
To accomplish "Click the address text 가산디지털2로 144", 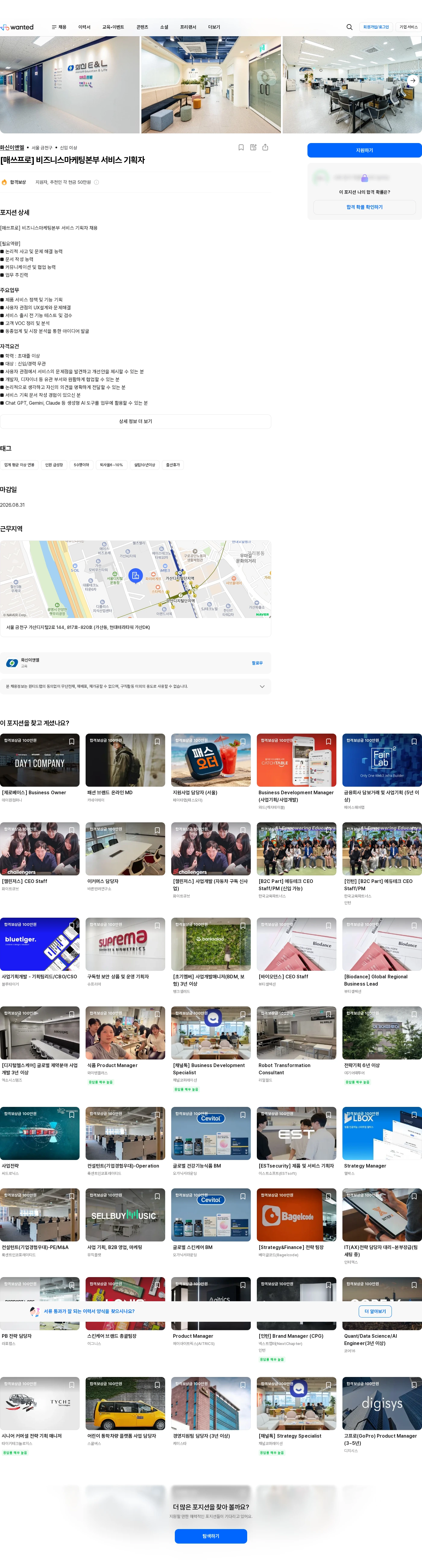I will point(78,628).
